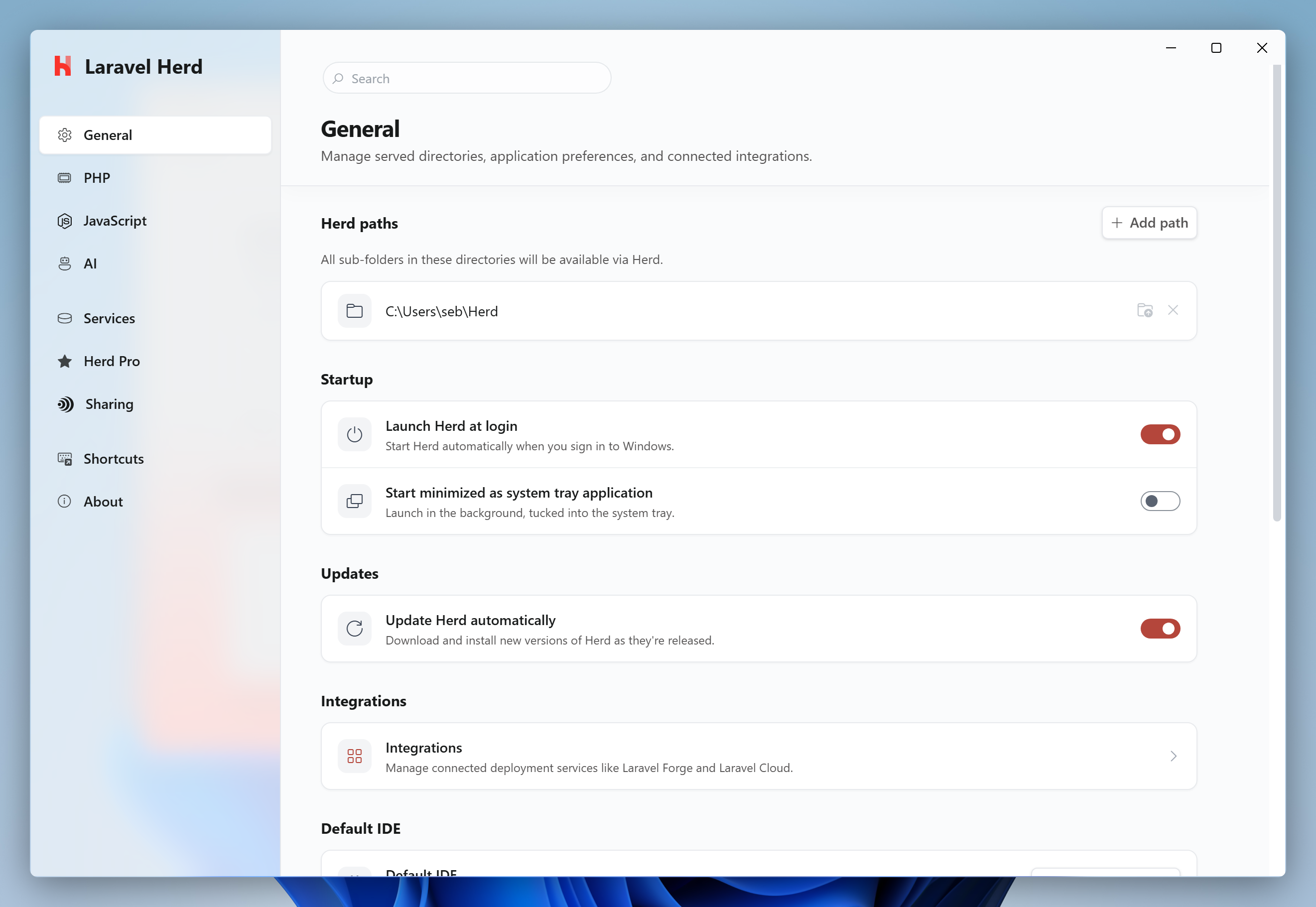The image size is (1316, 907).
Task: Click the Sharing broadcast icon
Action: (x=65, y=404)
